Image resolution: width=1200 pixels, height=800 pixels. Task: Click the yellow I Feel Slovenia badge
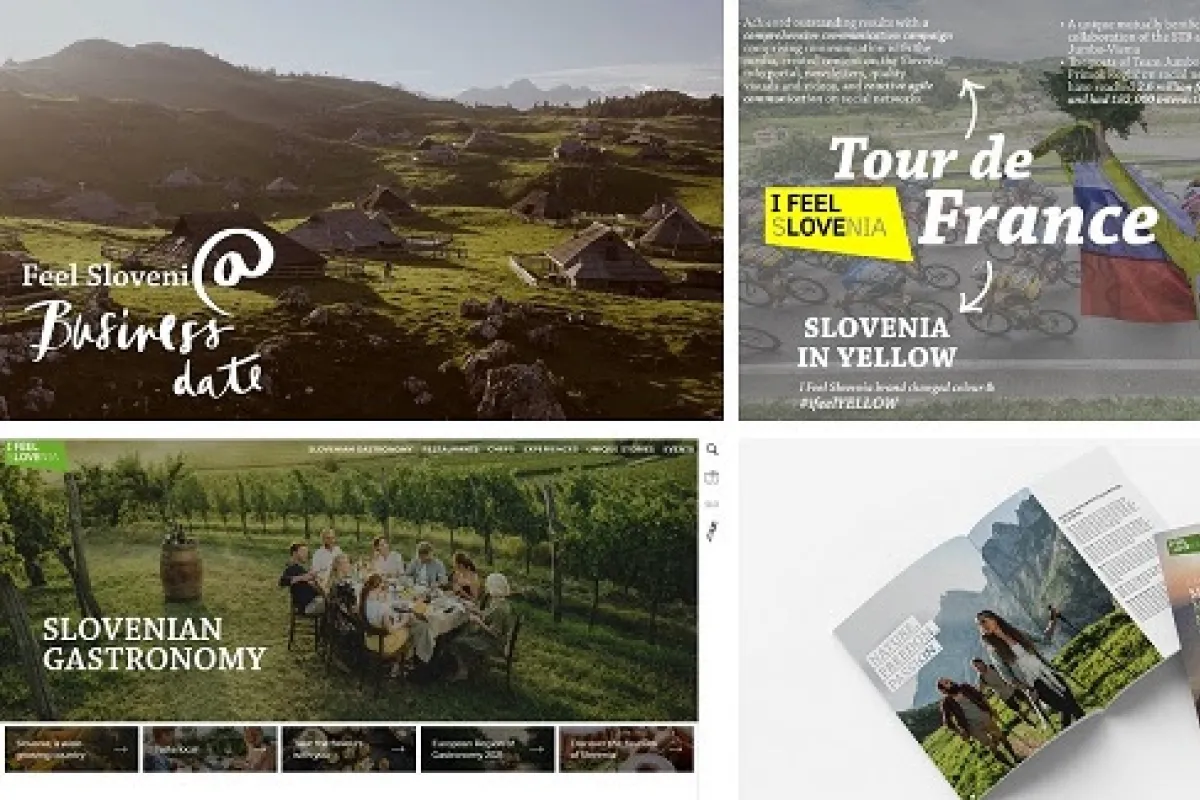pyautogui.click(x=838, y=223)
